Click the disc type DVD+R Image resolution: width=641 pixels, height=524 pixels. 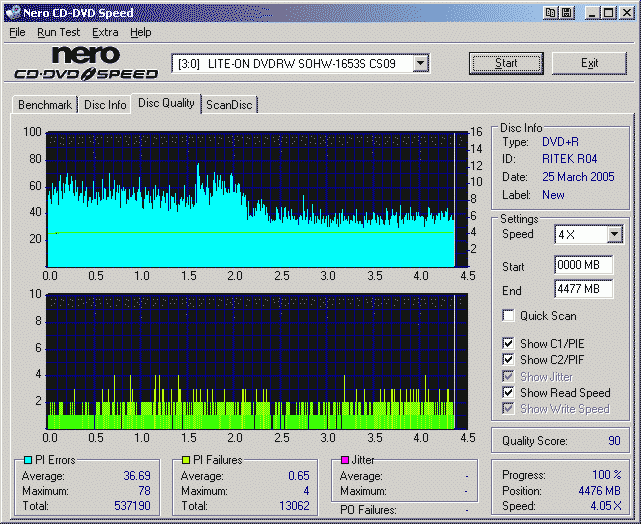point(560,142)
